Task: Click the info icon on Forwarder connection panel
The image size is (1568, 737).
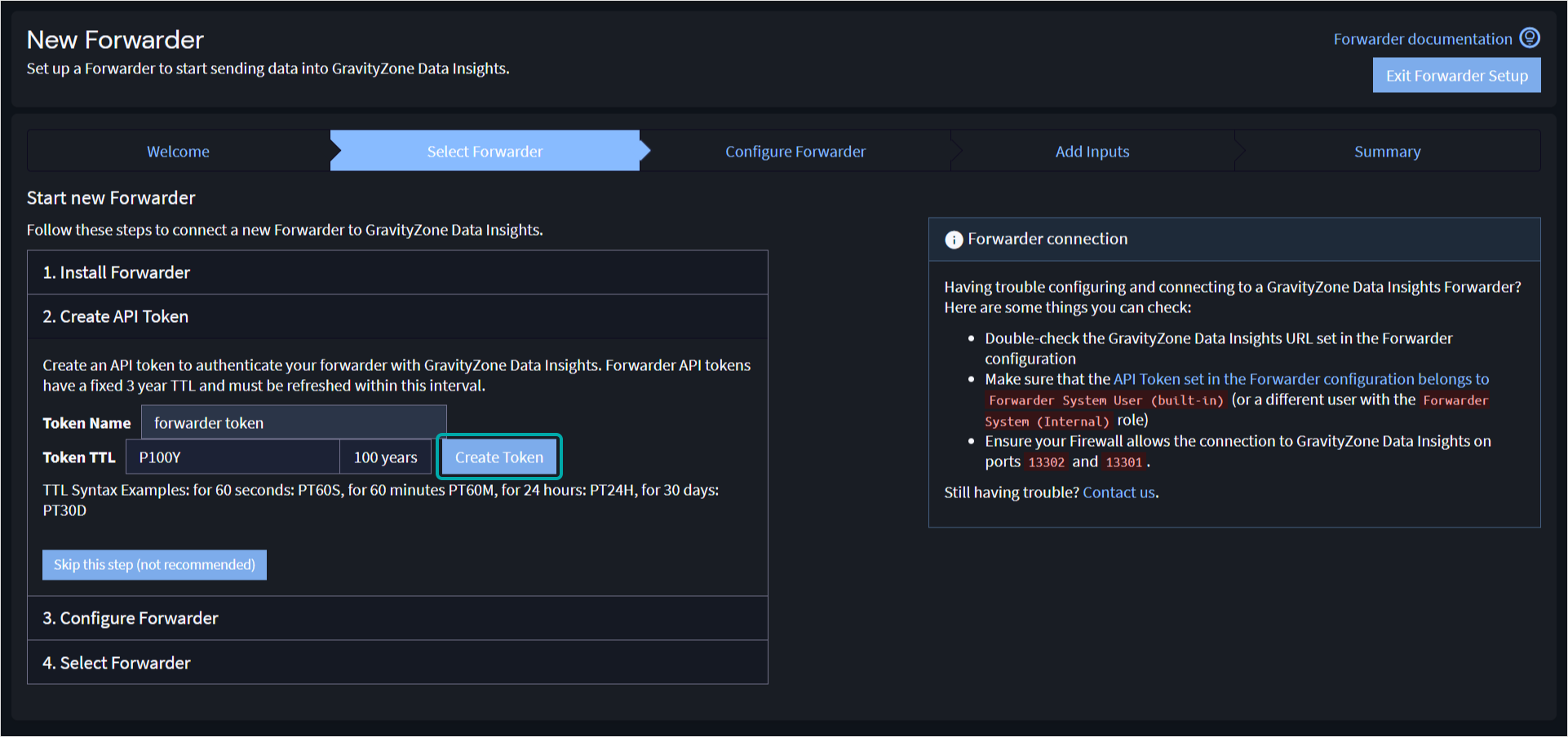Action: [x=953, y=239]
